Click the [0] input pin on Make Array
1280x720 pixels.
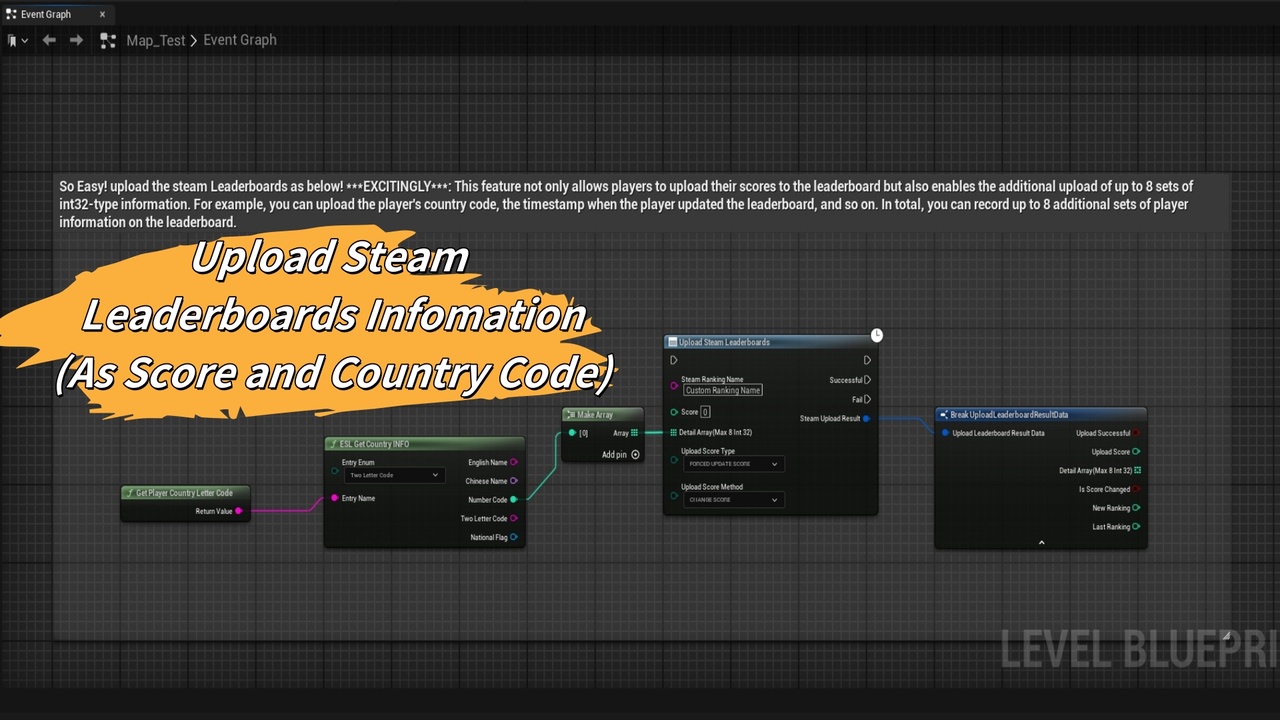point(572,433)
